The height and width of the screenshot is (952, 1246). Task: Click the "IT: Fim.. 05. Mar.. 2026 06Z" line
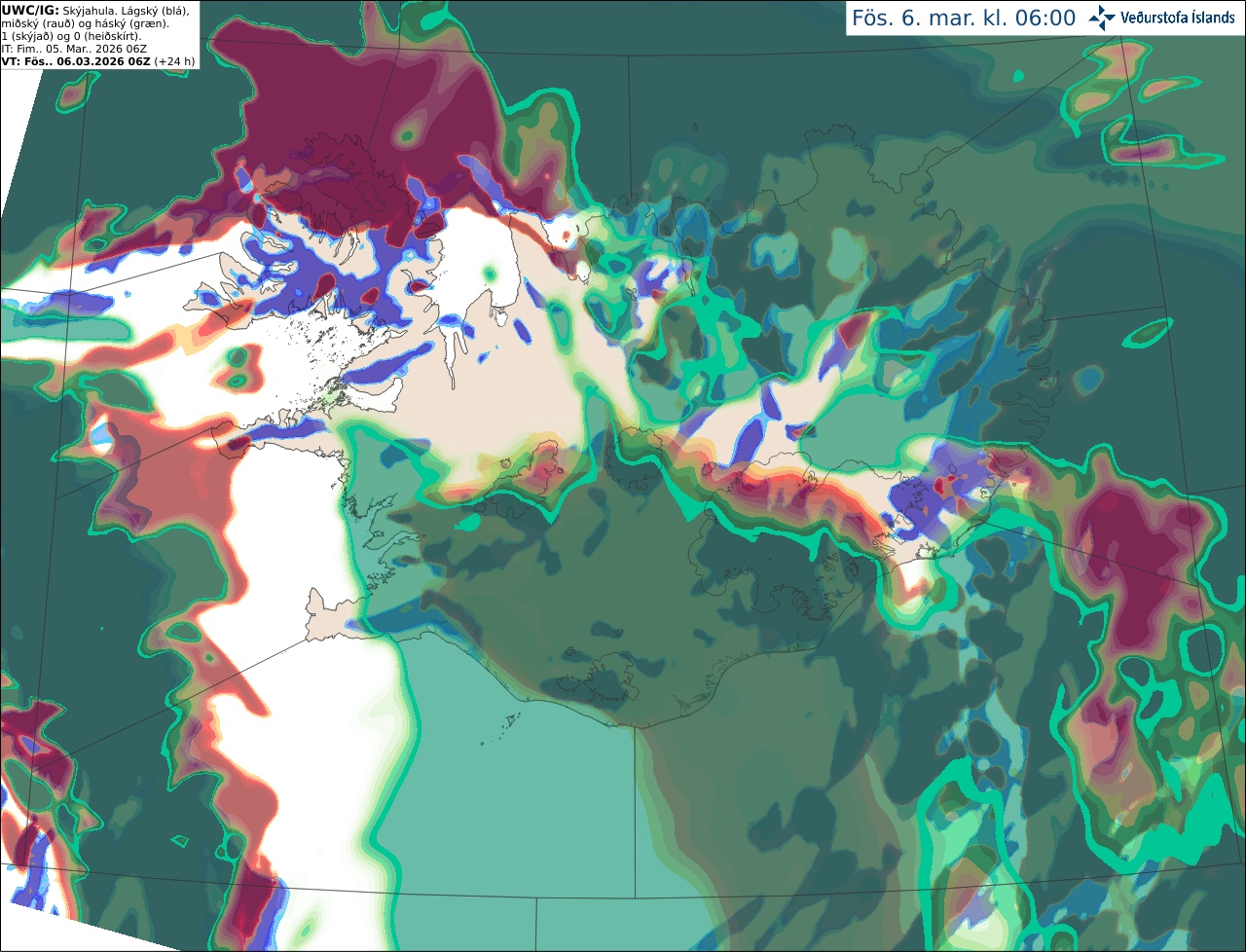tap(74, 49)
